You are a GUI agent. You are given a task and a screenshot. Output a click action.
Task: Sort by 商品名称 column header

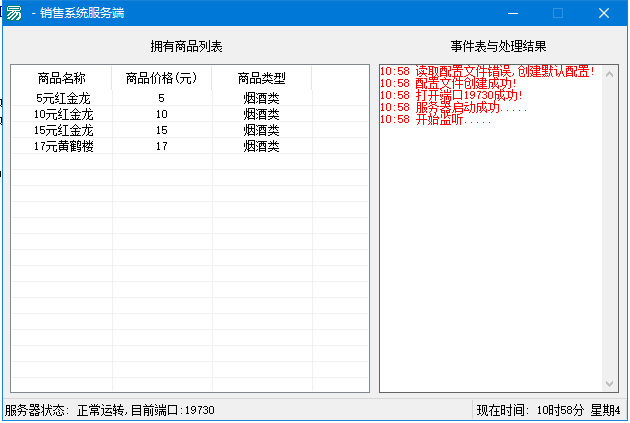click(x=61, y=78)
